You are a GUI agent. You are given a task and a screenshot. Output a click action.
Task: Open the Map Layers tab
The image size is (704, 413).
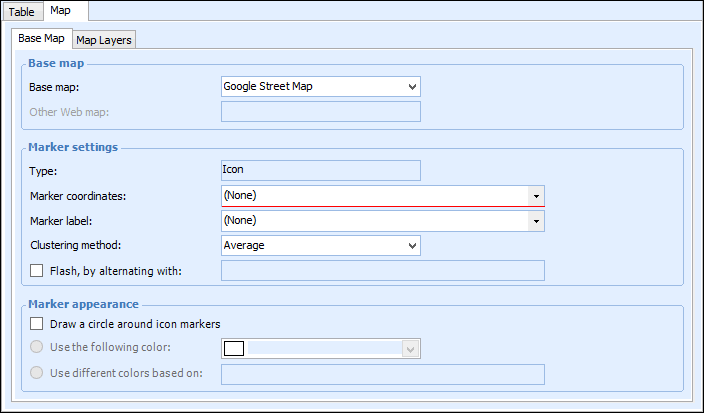coord(105,40)
